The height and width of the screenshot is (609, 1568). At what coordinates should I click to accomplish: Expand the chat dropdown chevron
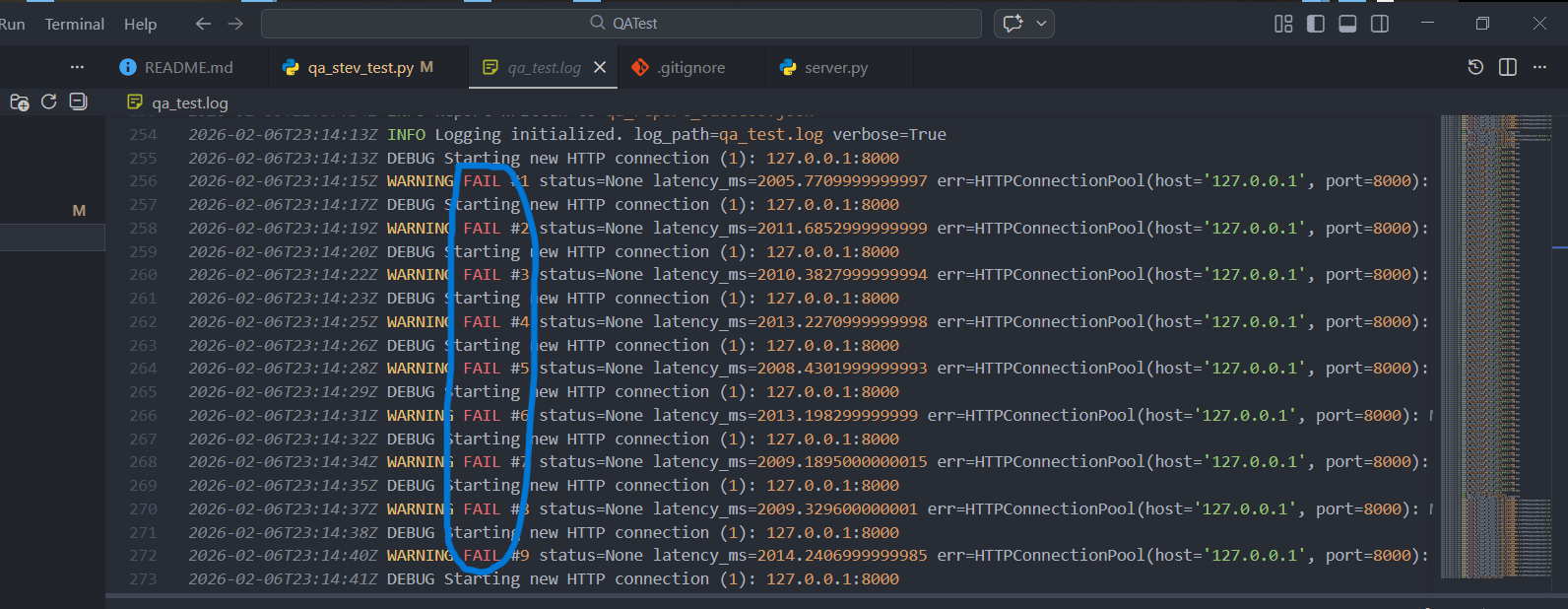[1041, 24]
